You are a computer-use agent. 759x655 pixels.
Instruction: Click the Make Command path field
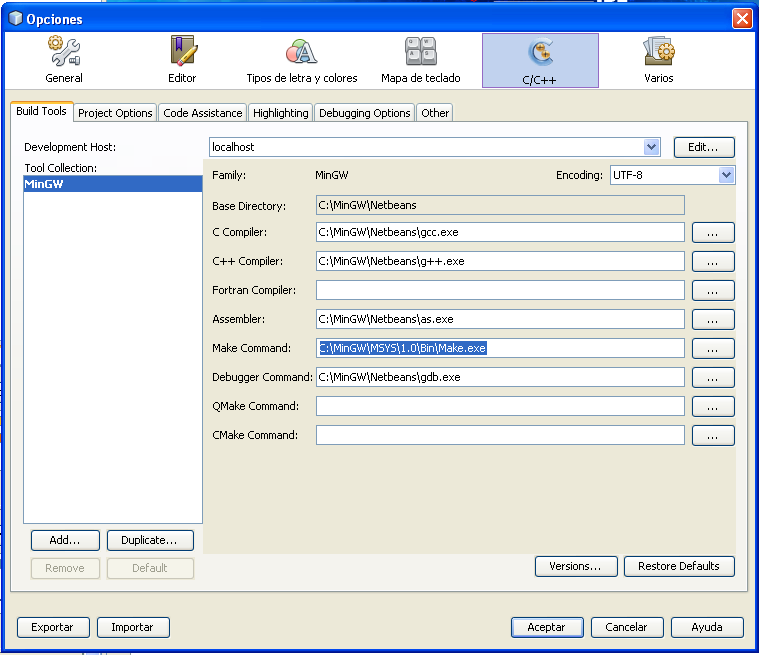[x=500, y=348]
